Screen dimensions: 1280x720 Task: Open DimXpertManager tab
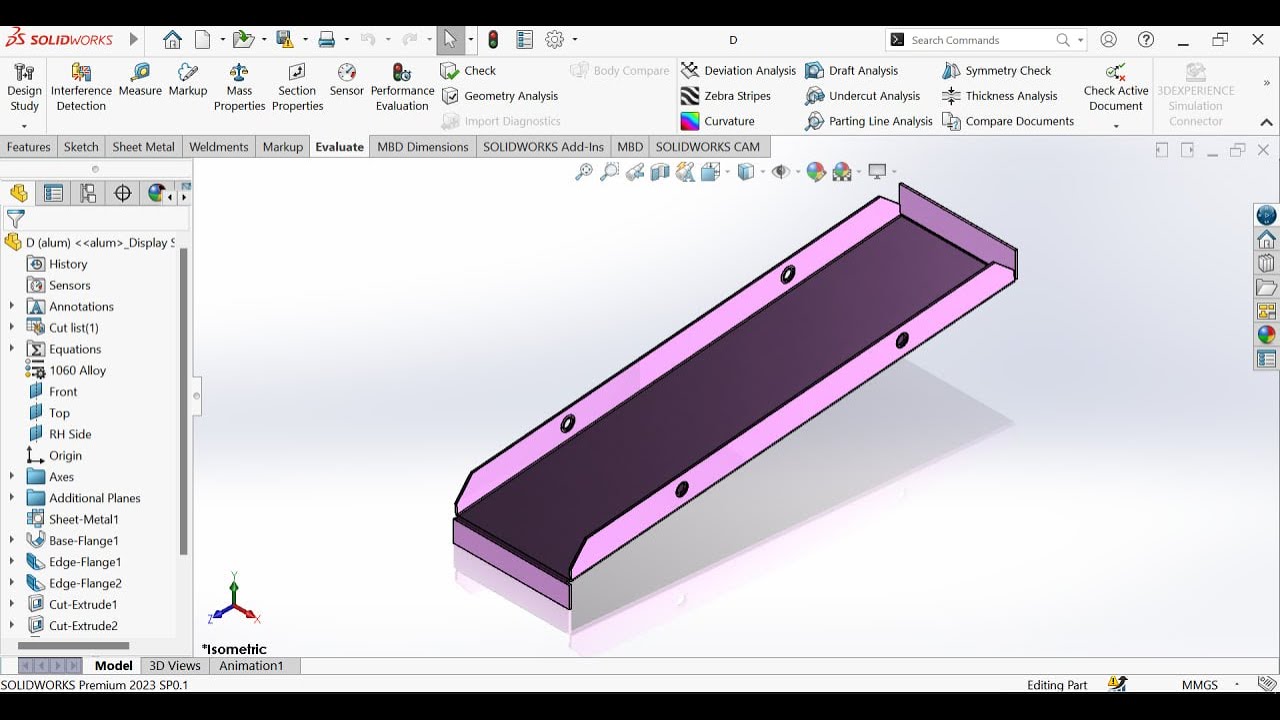point(123,193)
